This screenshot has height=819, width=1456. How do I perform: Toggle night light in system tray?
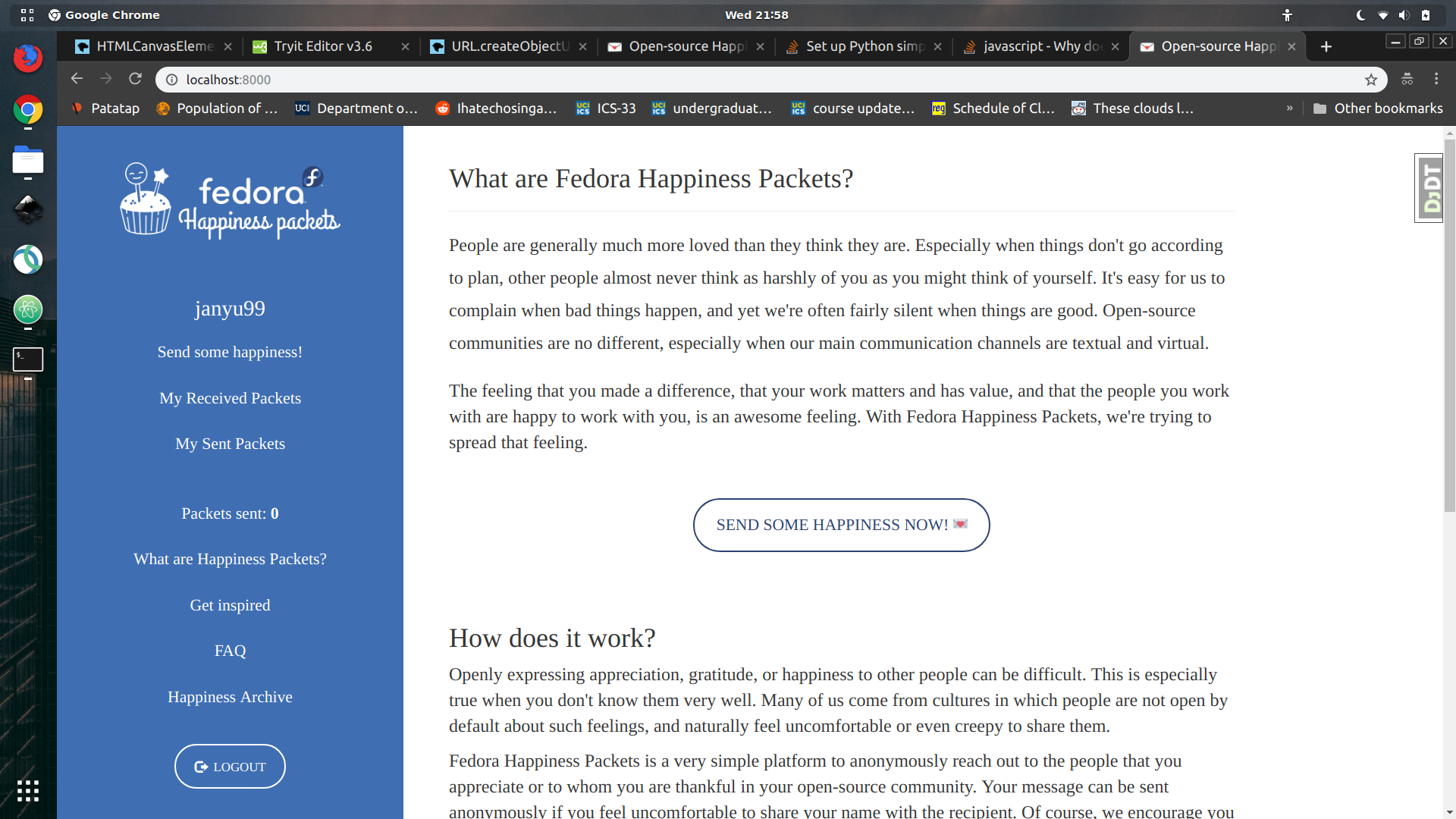tap(1360, 15)
